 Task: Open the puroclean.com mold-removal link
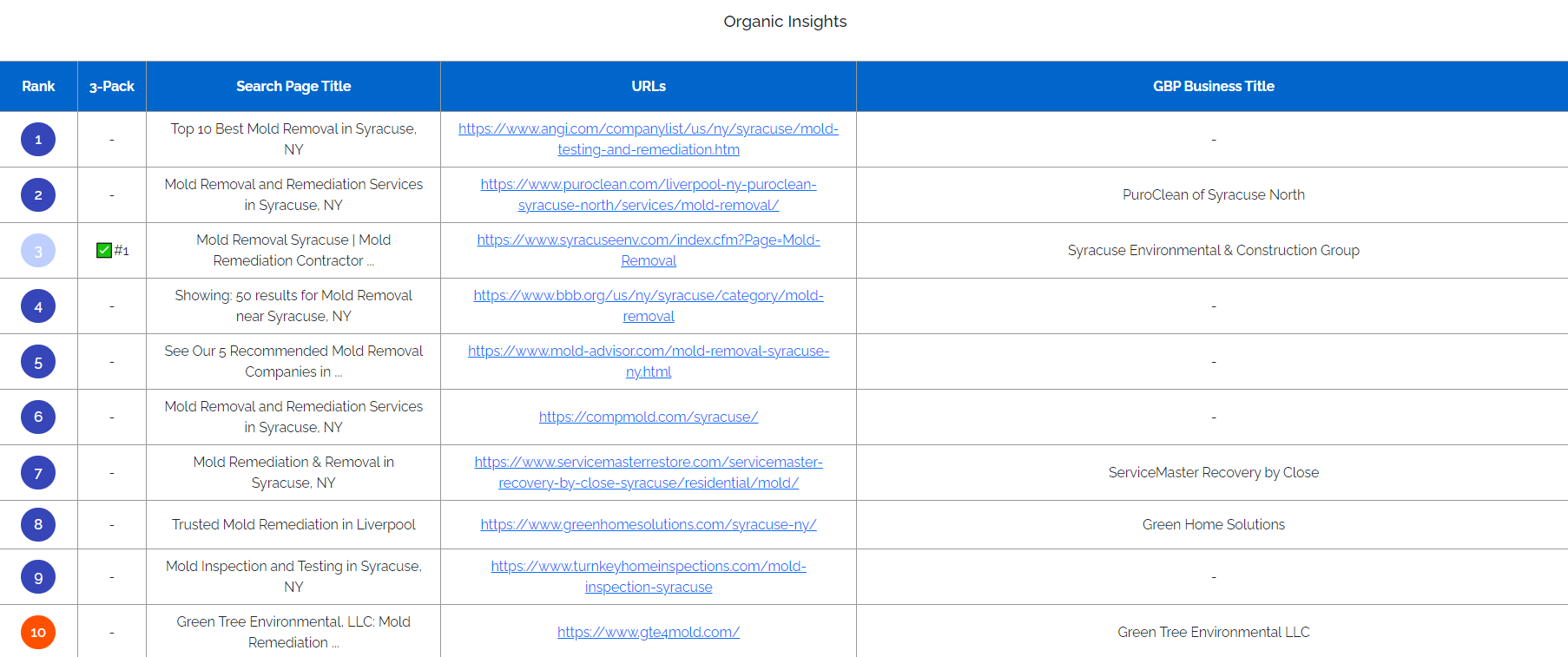(649, 194)
